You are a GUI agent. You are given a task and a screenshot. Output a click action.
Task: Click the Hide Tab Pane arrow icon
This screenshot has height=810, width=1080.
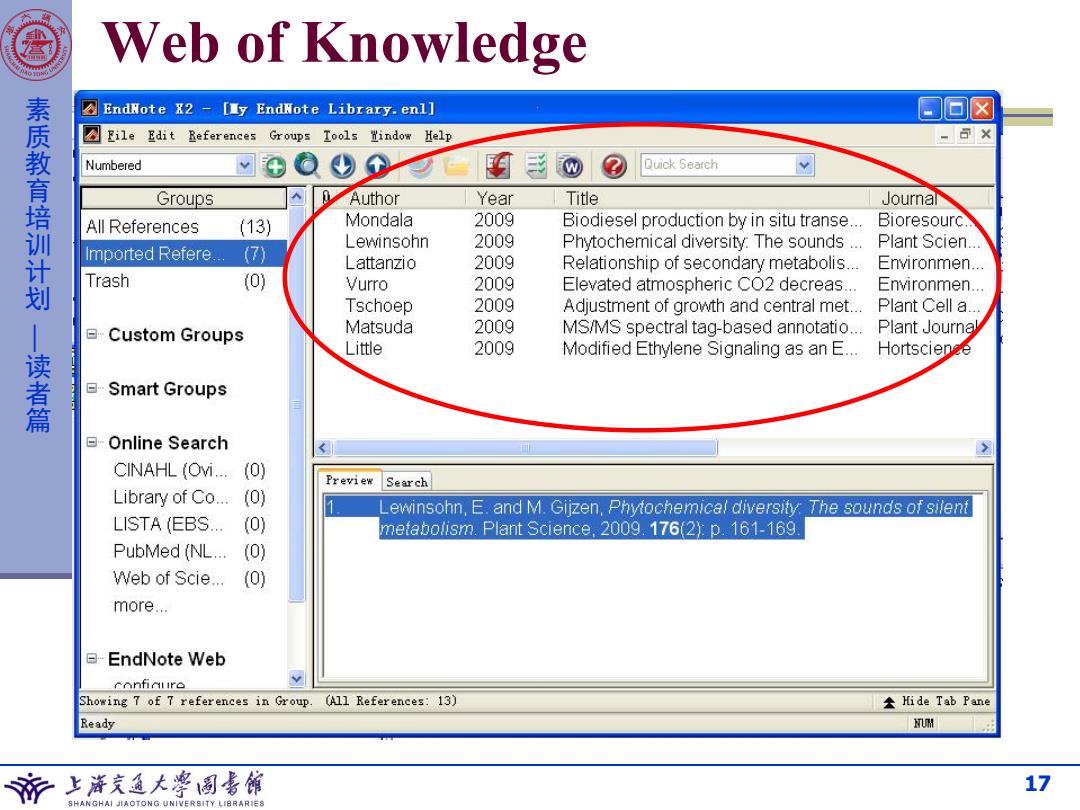coord(889,702)
